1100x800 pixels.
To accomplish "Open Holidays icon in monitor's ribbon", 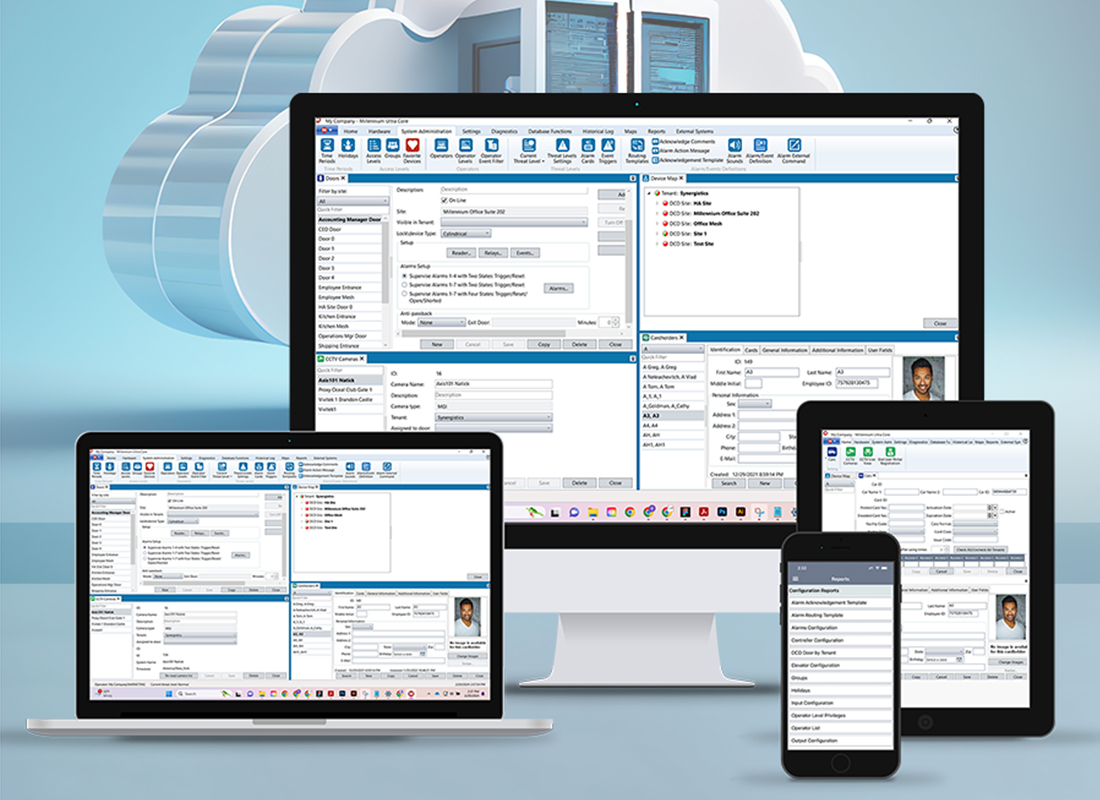I will (348, 149).
